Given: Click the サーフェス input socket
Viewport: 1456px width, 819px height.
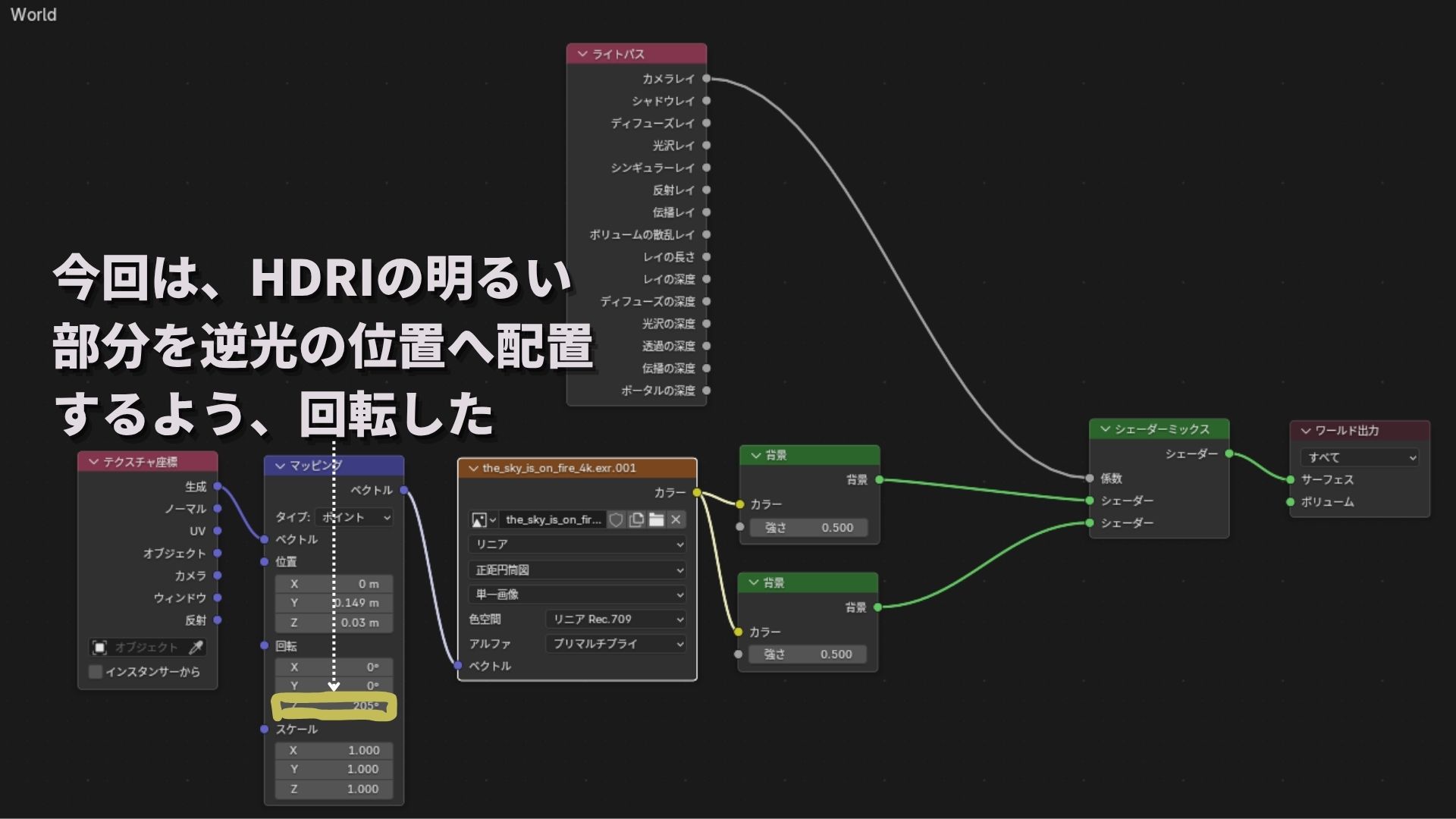Looking at the screenshot, I should [1290, 479].
